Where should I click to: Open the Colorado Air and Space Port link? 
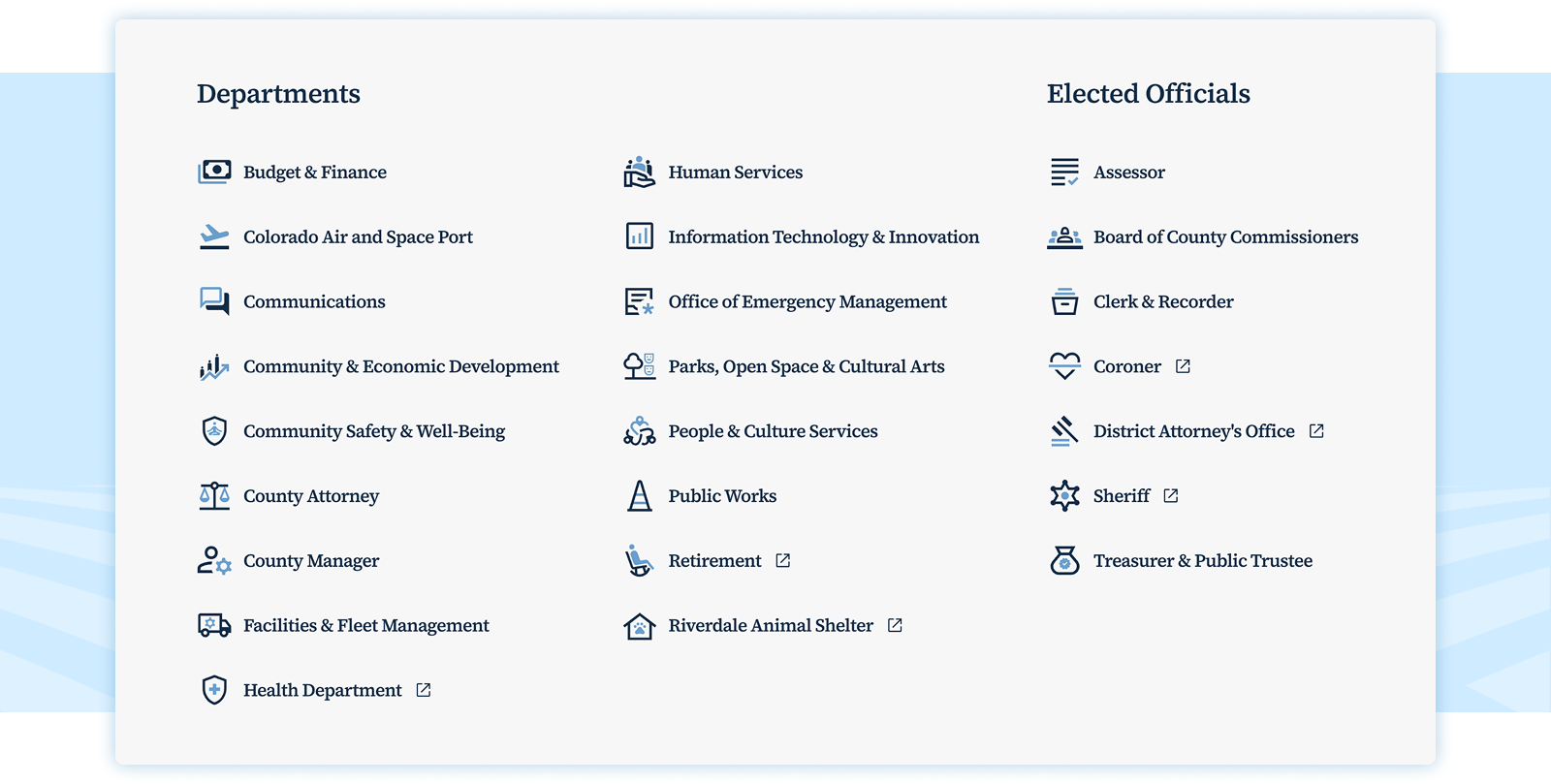pyautogui.click(x=358, y=237)
